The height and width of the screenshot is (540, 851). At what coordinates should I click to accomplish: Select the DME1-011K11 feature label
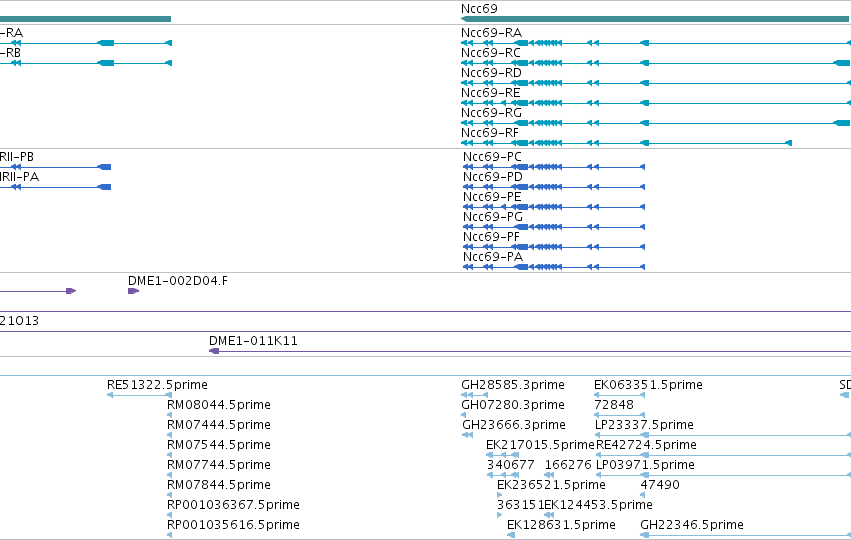pos(253,341)
